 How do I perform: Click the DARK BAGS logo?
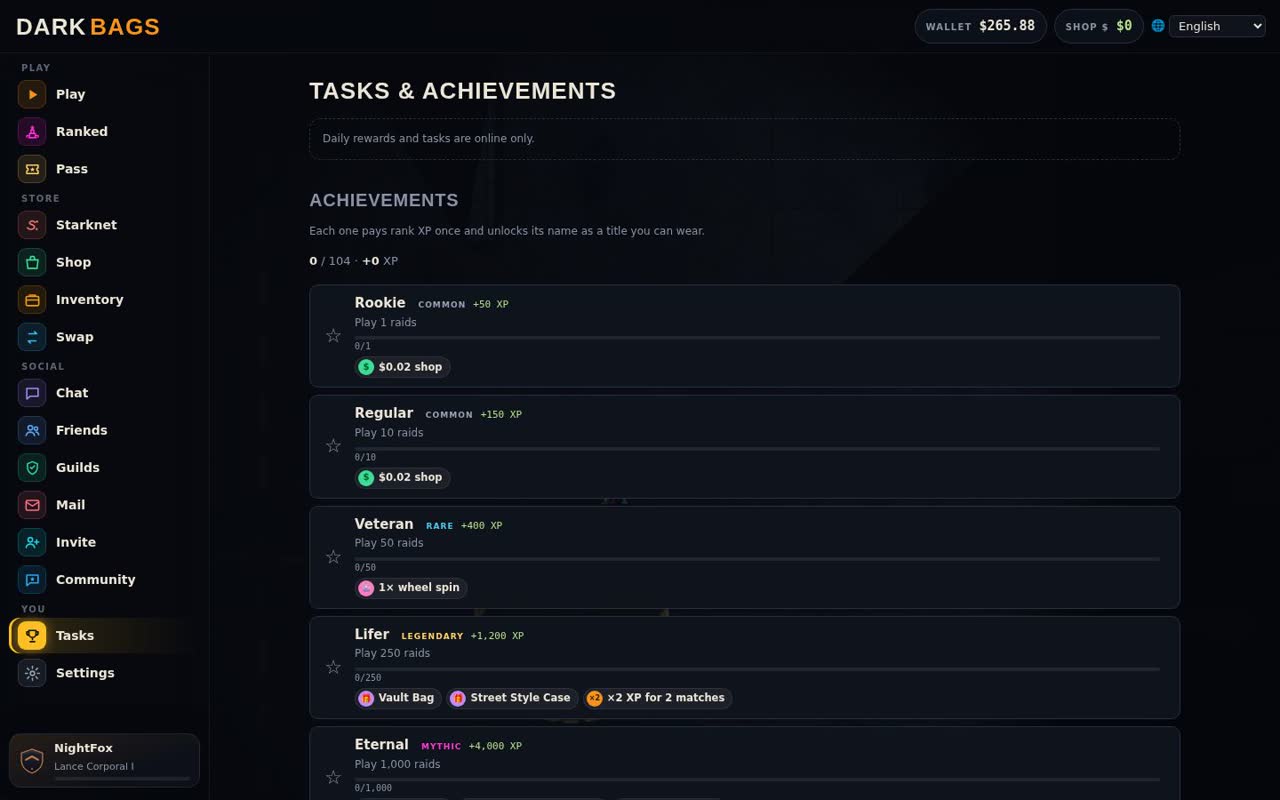tap(88, 27)
